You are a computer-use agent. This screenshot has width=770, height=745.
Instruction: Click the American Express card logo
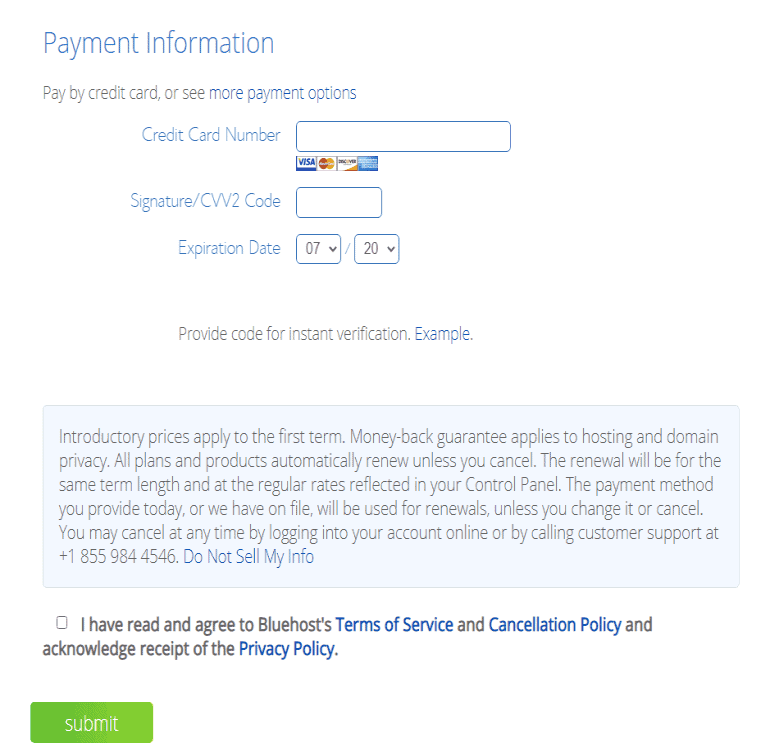click(x=368, y=163)
